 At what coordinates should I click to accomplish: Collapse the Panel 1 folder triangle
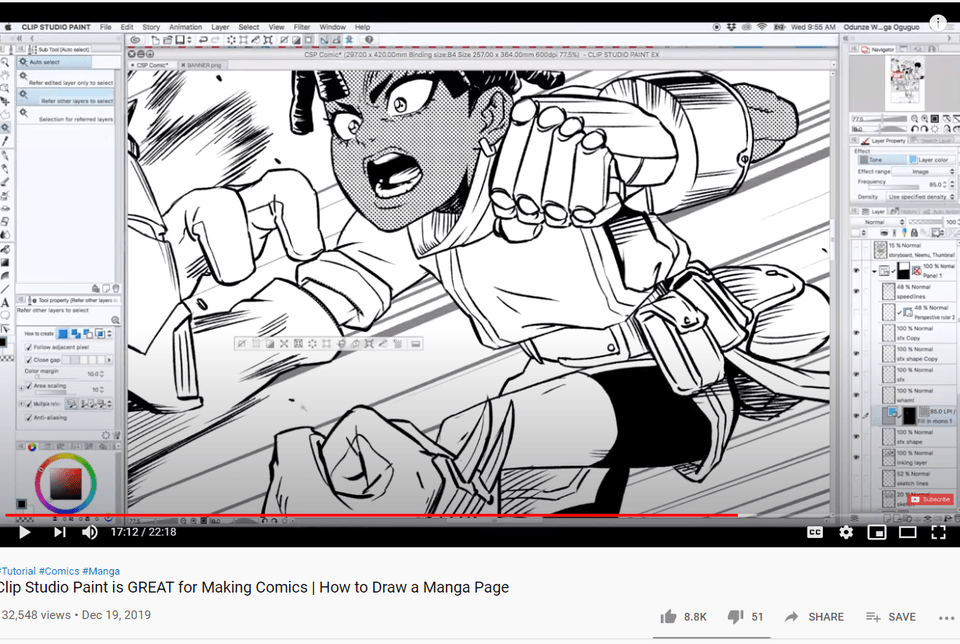[x=874, y=271]
